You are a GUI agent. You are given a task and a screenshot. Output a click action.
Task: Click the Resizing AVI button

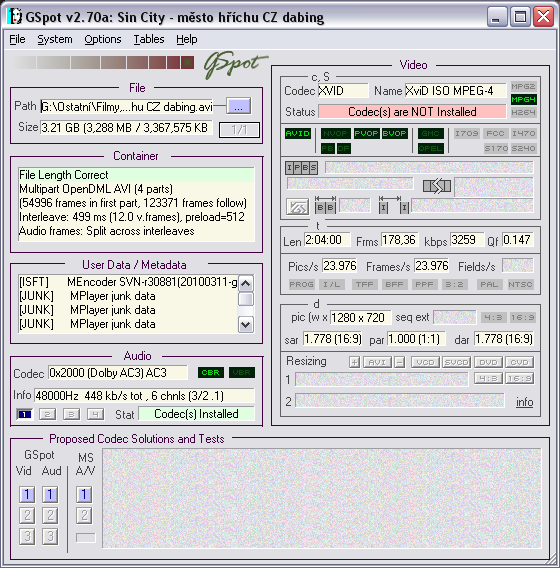coord(377,362)
